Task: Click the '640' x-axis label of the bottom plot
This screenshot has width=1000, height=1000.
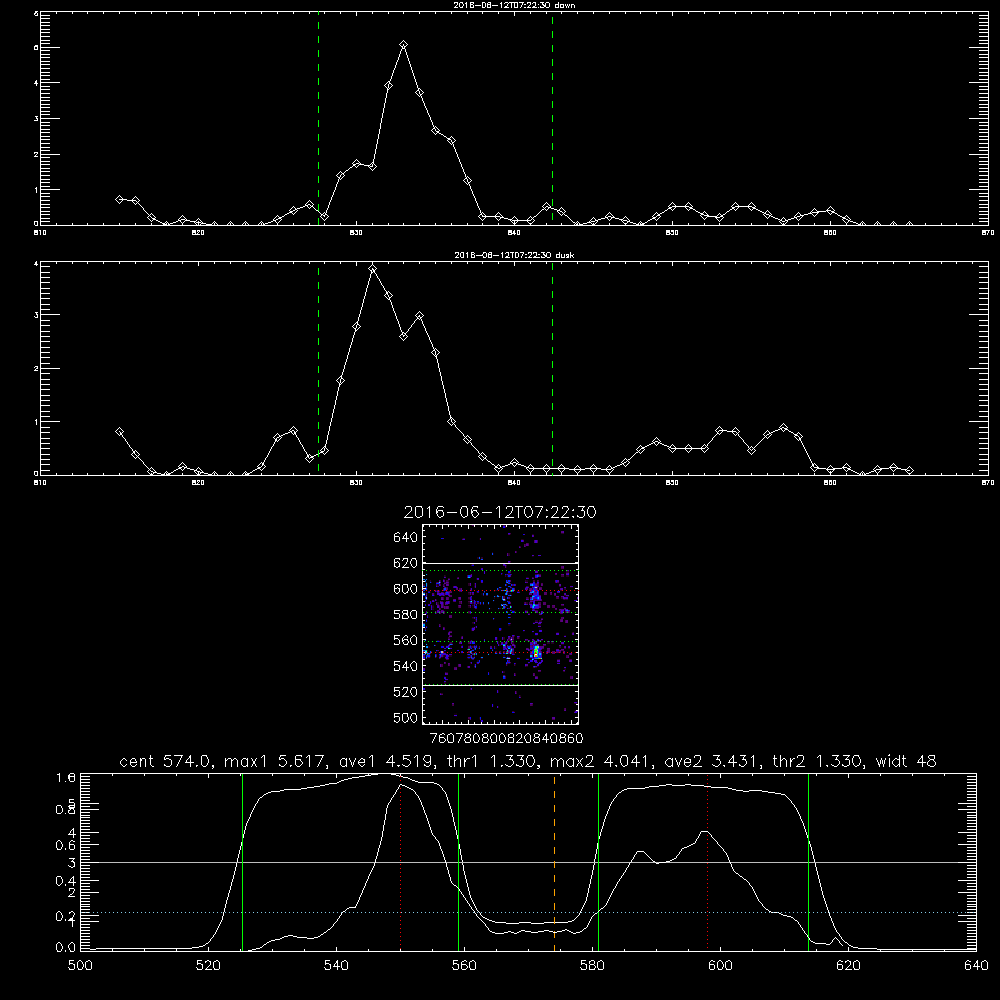Action: [x=976, y=966]
